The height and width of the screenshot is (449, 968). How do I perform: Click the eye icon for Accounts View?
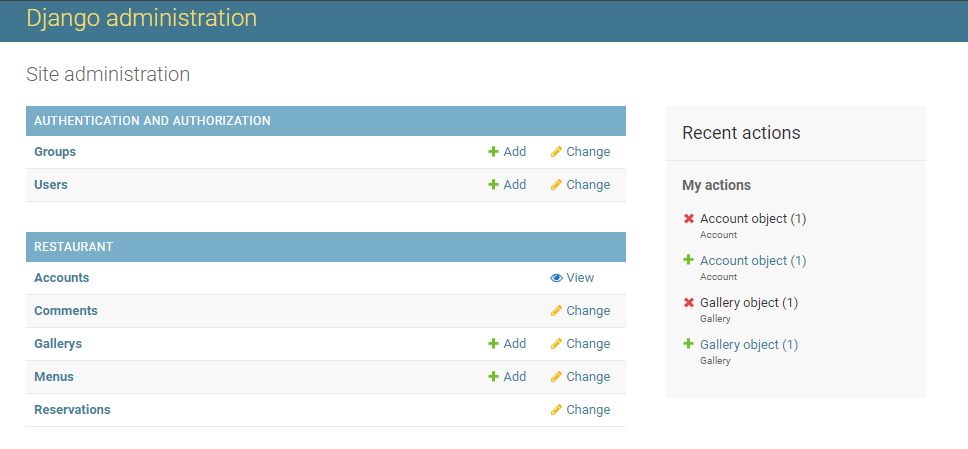coord(556,278)
